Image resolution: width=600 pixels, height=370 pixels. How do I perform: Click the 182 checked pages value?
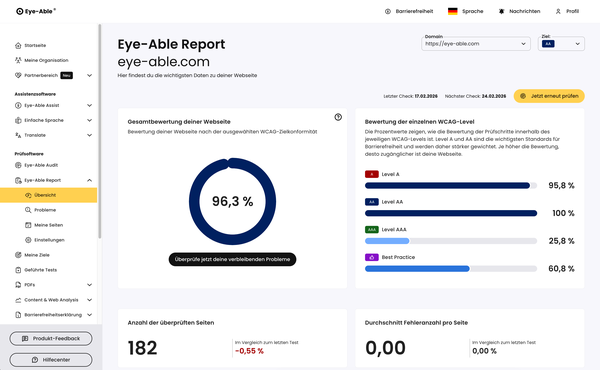[142, 348]
